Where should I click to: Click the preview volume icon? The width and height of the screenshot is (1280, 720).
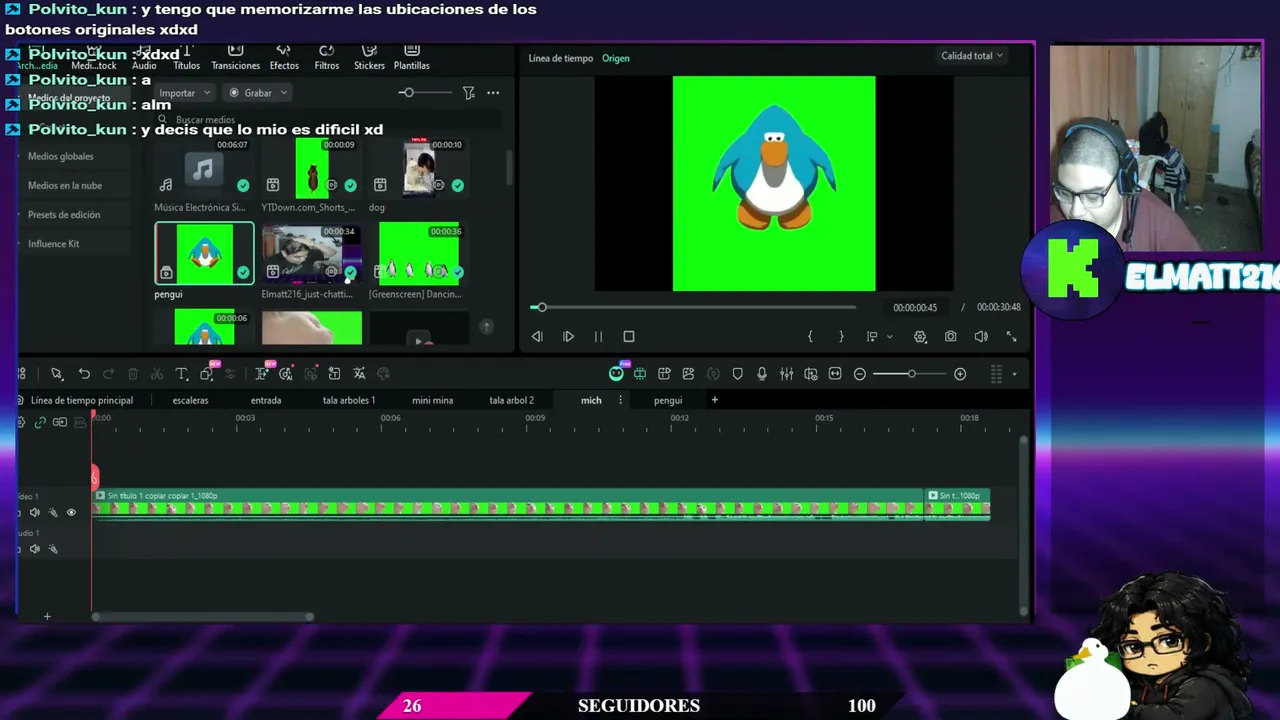click(981, 337)
